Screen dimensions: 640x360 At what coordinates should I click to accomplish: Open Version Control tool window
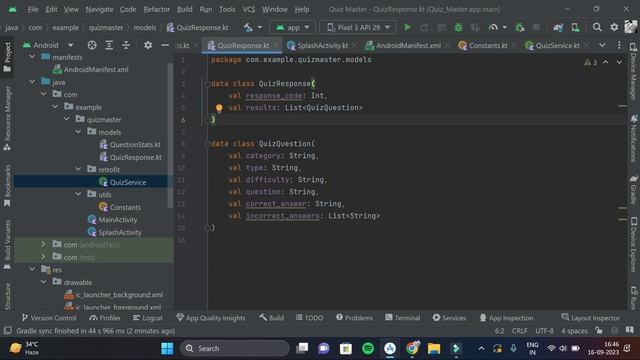pyautogui.click(x=49, y=318)
